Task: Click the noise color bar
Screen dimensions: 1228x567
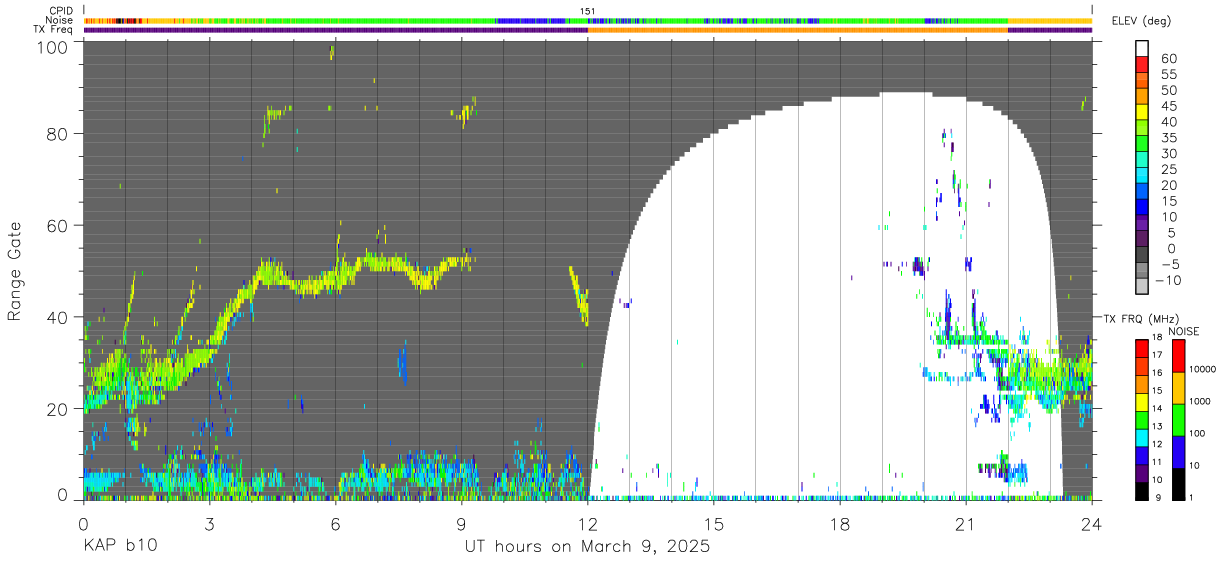Action: click(x=1177, y=420)
